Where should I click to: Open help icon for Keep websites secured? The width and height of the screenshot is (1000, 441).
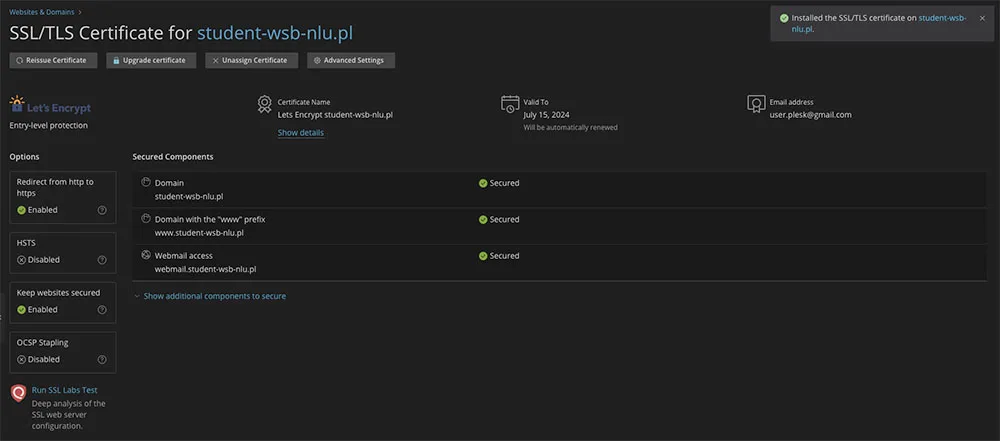(102, 310)
